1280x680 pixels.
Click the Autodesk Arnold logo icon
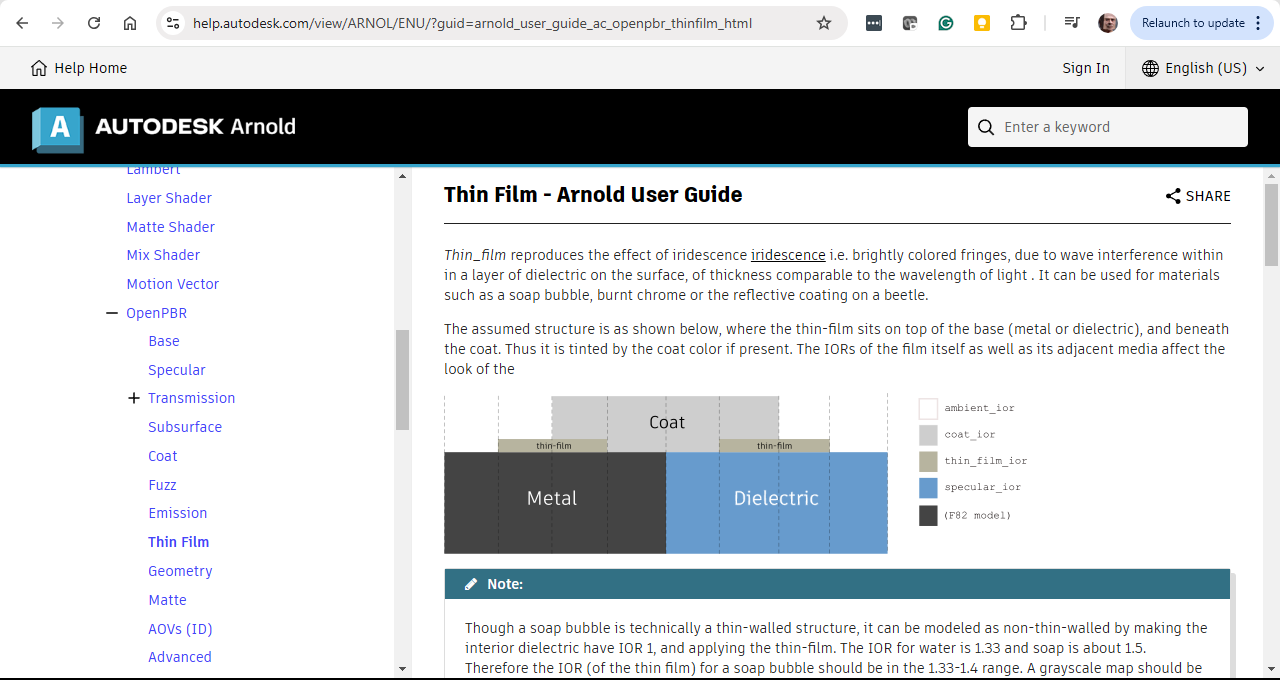[x=58, y=128]
